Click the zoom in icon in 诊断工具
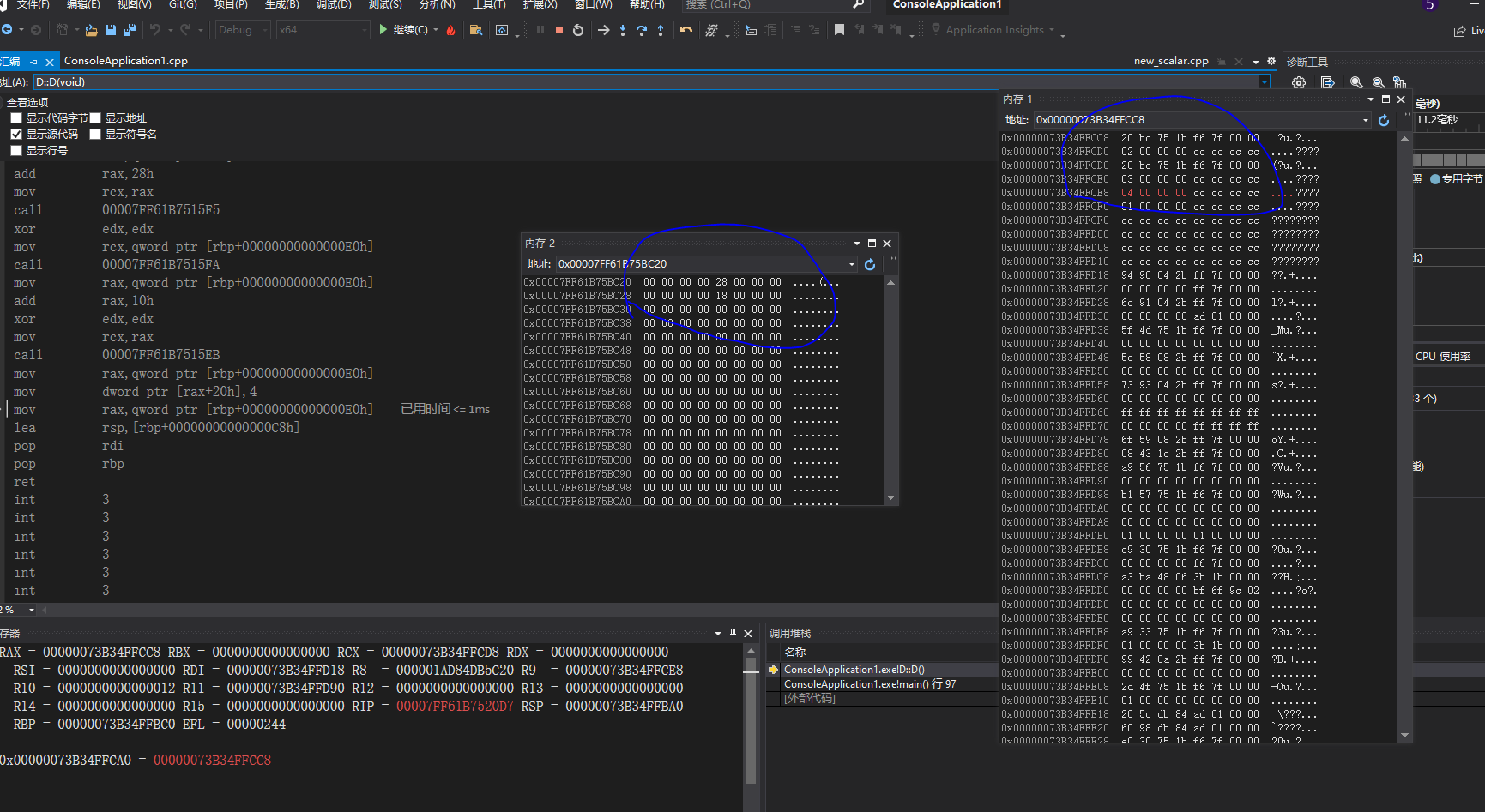 coord(1356,82)
